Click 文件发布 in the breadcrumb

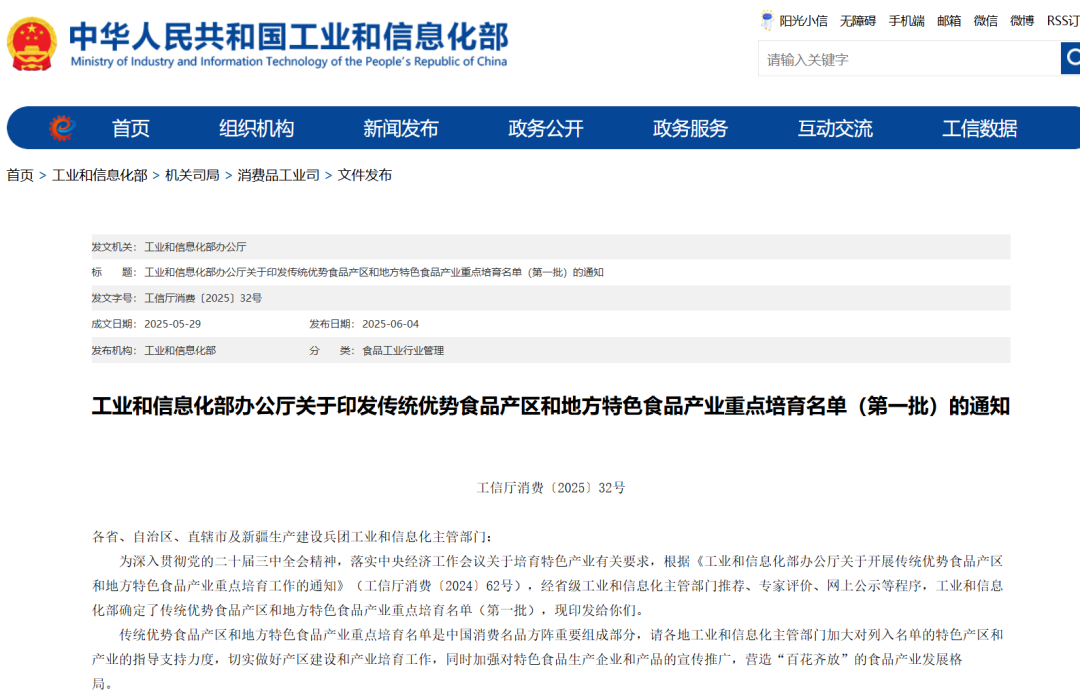tap(364, 175)
